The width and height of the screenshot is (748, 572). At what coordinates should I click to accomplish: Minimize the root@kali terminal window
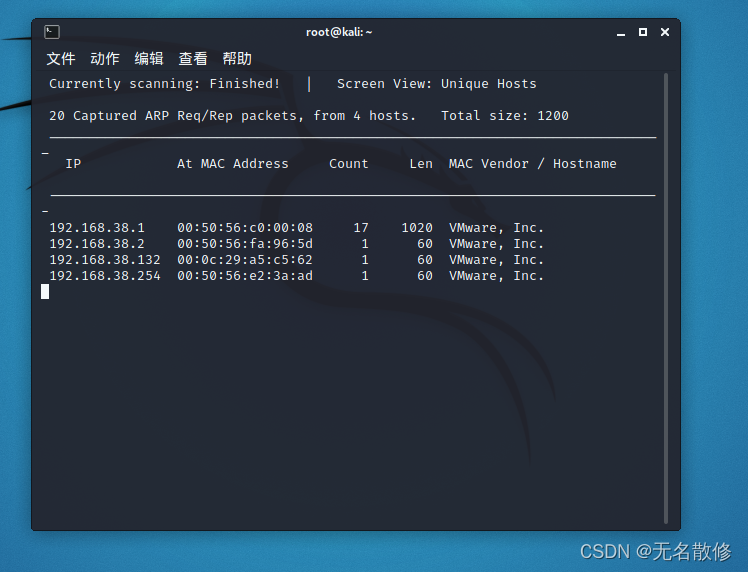[621, 32]
